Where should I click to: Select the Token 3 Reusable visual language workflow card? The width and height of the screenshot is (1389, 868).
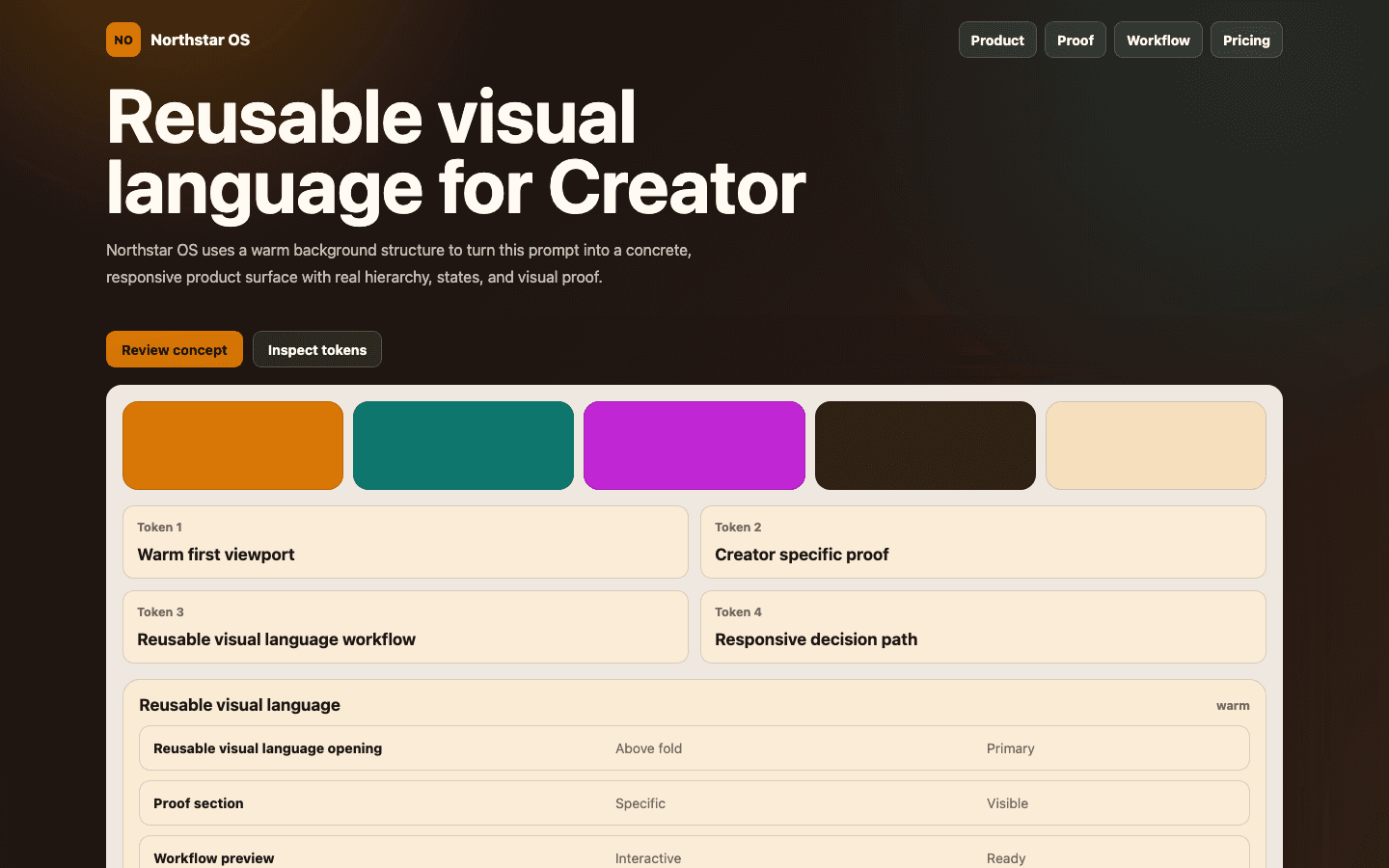[405, 627]
